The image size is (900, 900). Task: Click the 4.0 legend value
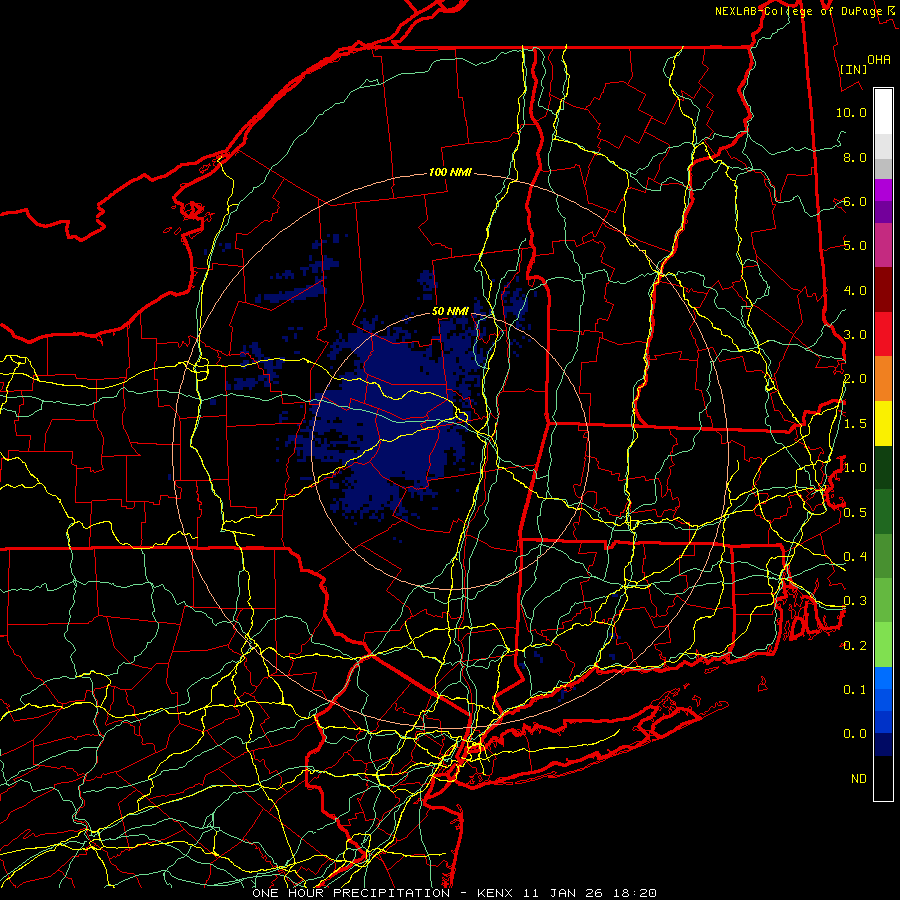click(855, 290)
